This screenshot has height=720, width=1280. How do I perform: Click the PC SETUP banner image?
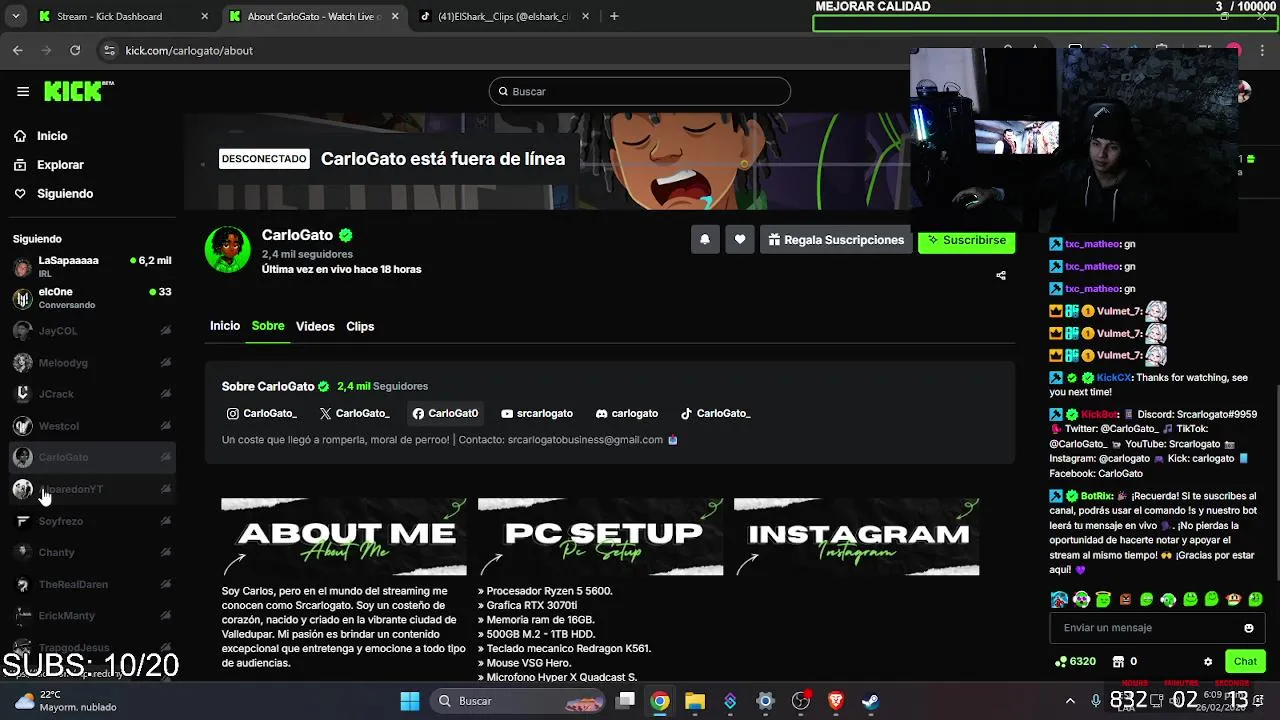[600, 537]
